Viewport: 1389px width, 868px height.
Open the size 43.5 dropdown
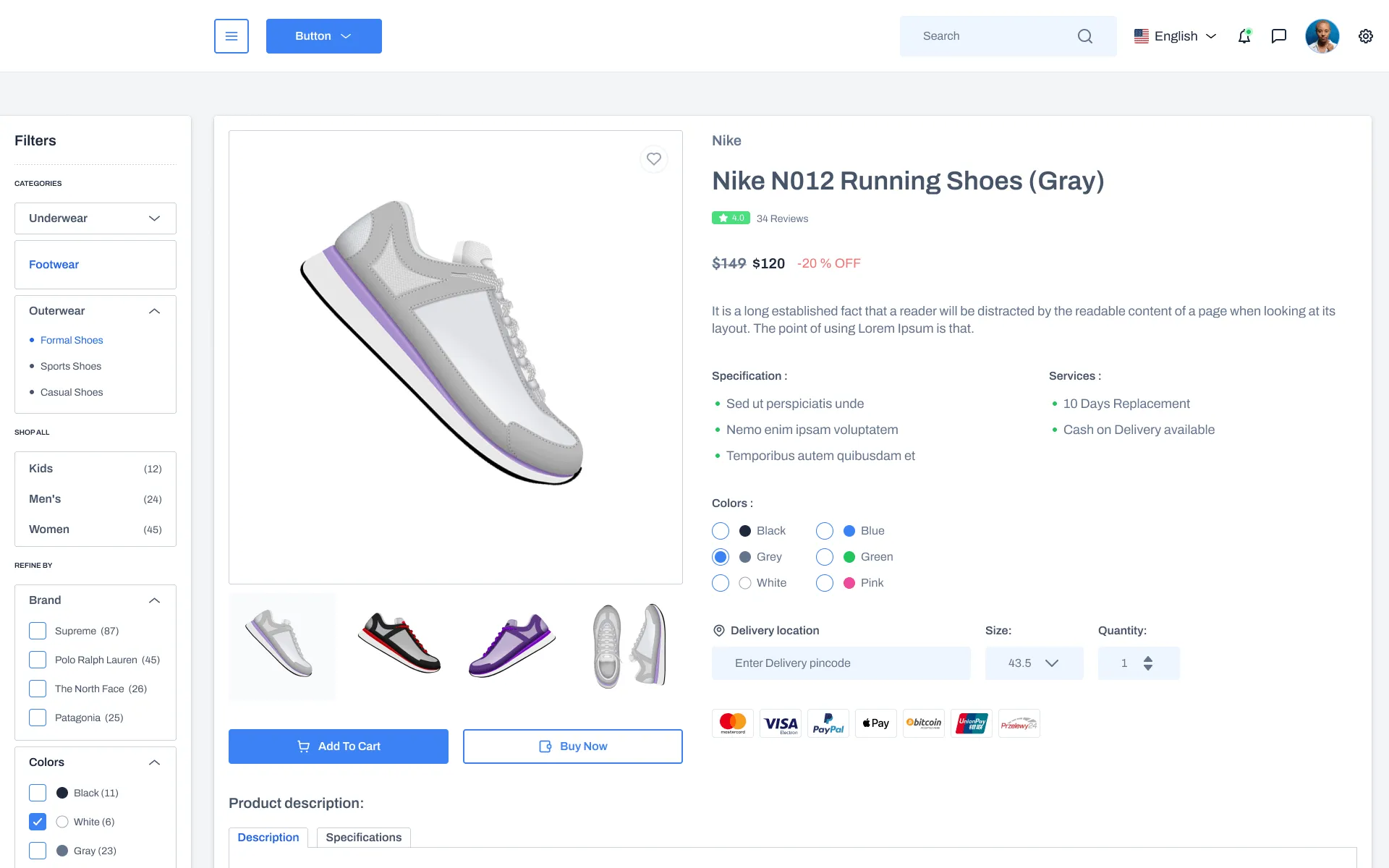(x=1034, y=663)
